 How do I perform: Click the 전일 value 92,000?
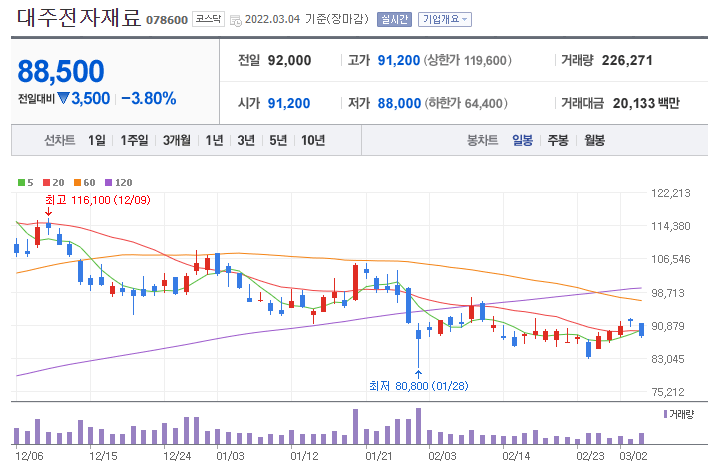coord(289,61)
